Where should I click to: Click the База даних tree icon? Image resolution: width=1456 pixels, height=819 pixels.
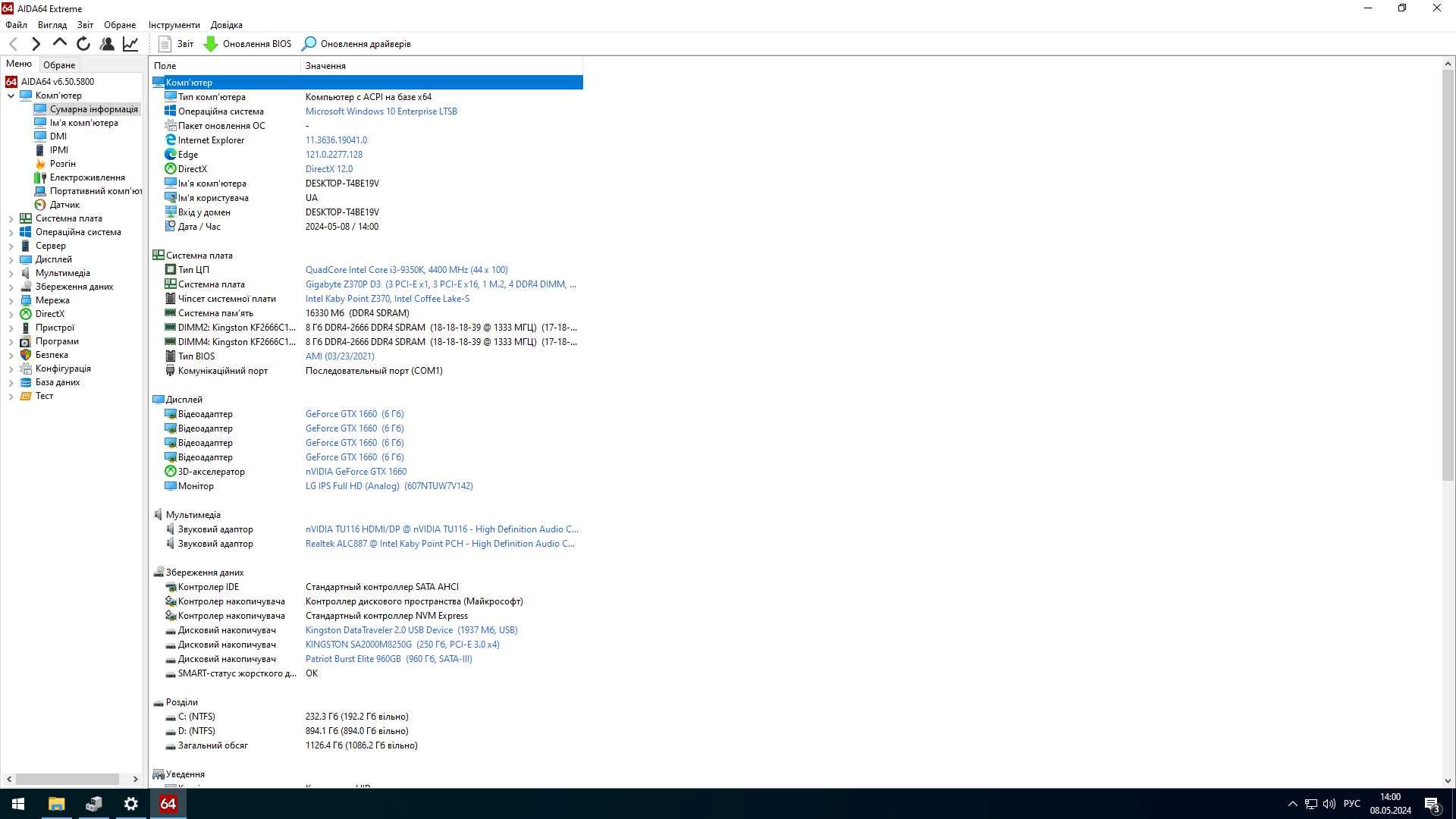pyautogui.click(x=26, y=382)
